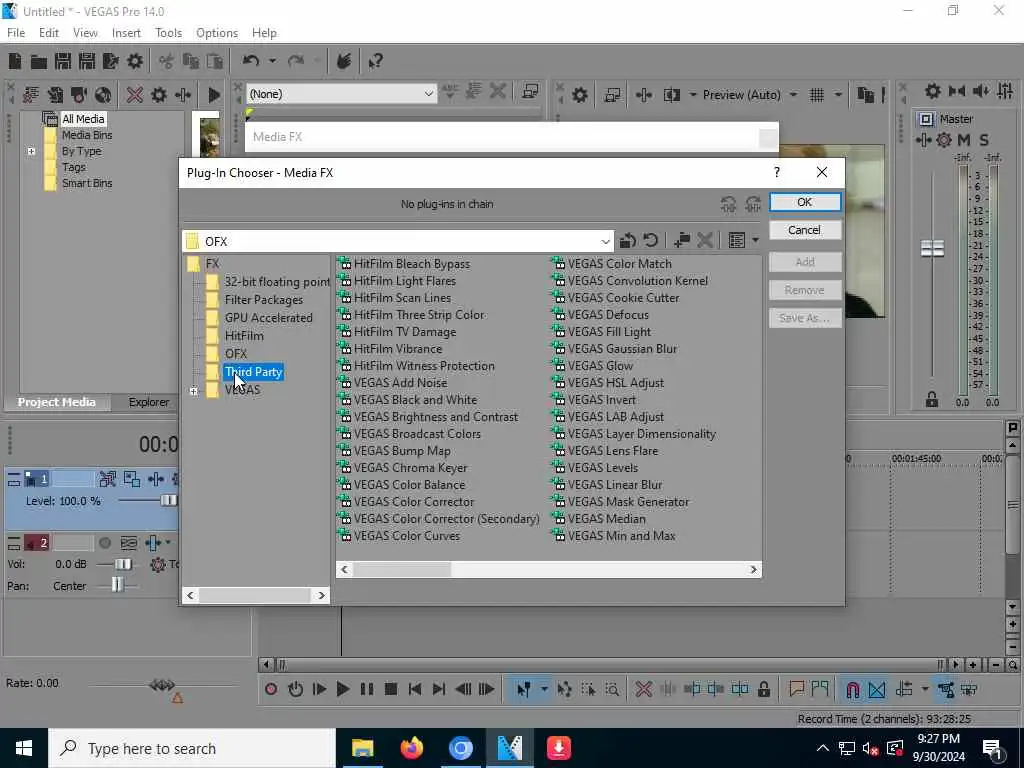The width and height of the screenshot is (1024, 768).
Task: Click the Master bus Solo S button
Action: (984, 140)
